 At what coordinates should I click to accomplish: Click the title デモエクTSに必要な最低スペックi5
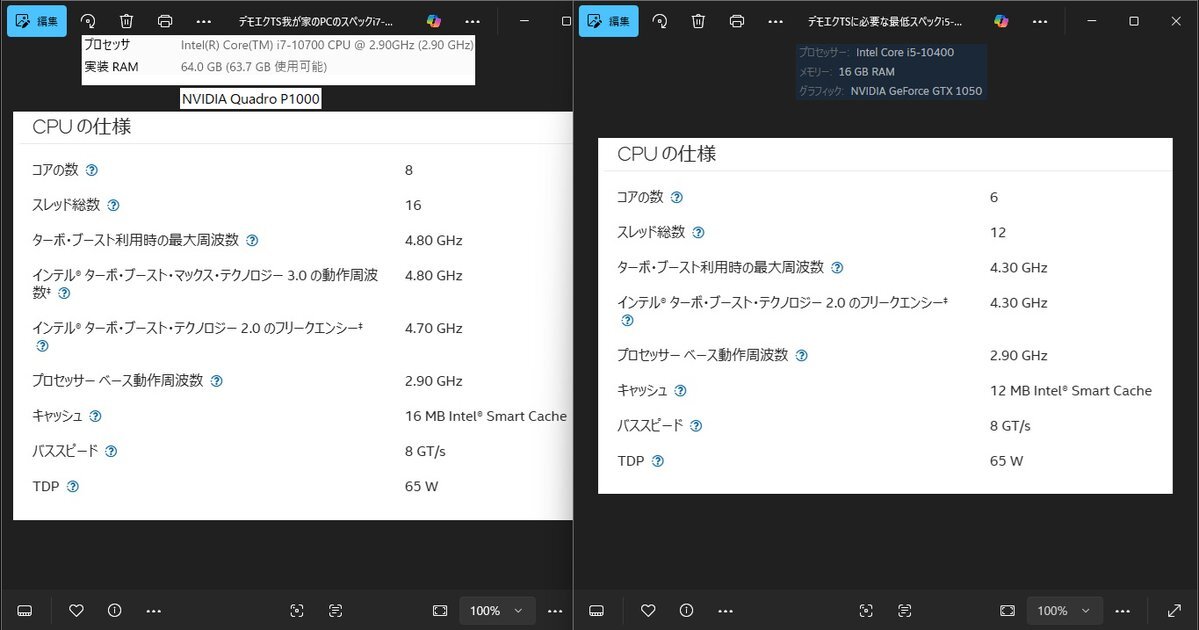point(885,21)
